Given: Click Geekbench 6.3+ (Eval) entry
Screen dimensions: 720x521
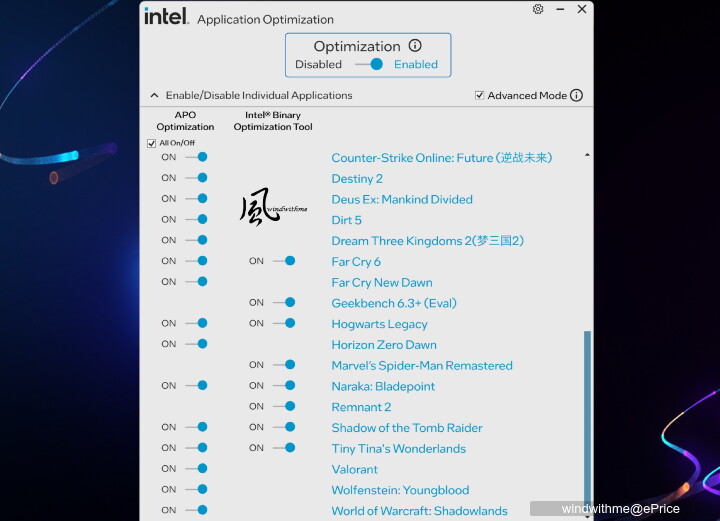Looking at the screenshot, I should pos(394,303).
